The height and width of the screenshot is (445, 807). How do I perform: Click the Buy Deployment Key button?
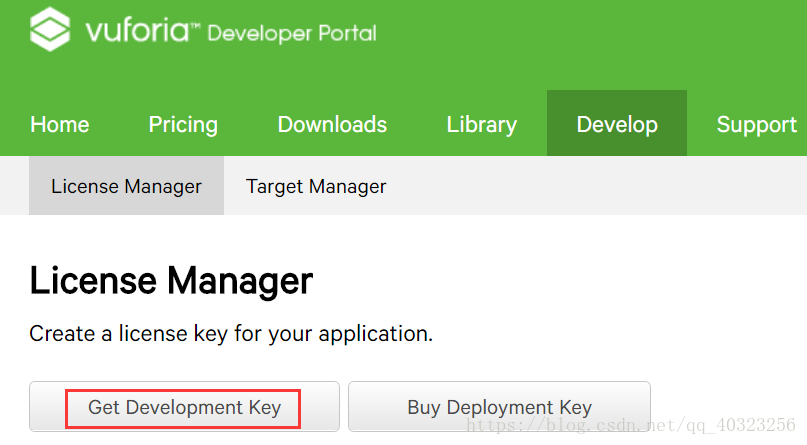point(499,407)
